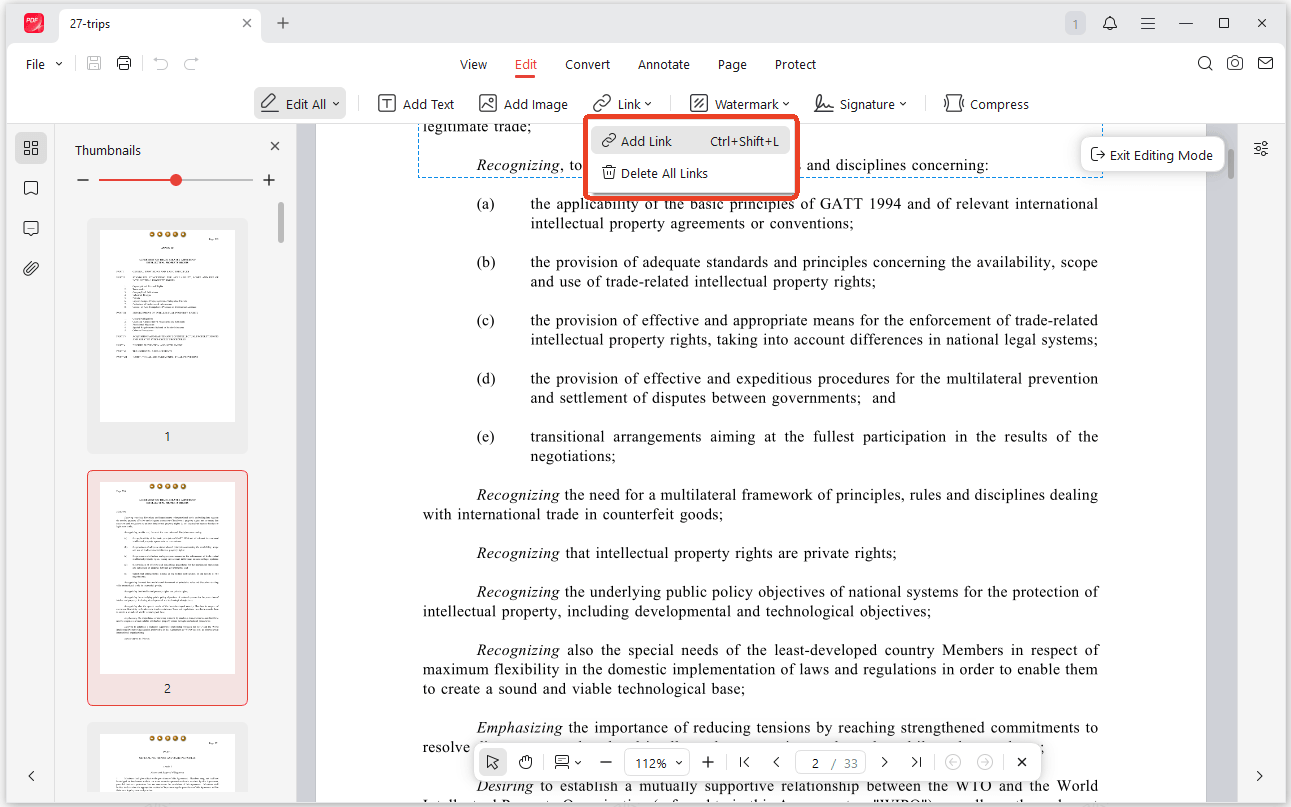
Task: Select page 2 thumbnail
Action: coord(167,578)
